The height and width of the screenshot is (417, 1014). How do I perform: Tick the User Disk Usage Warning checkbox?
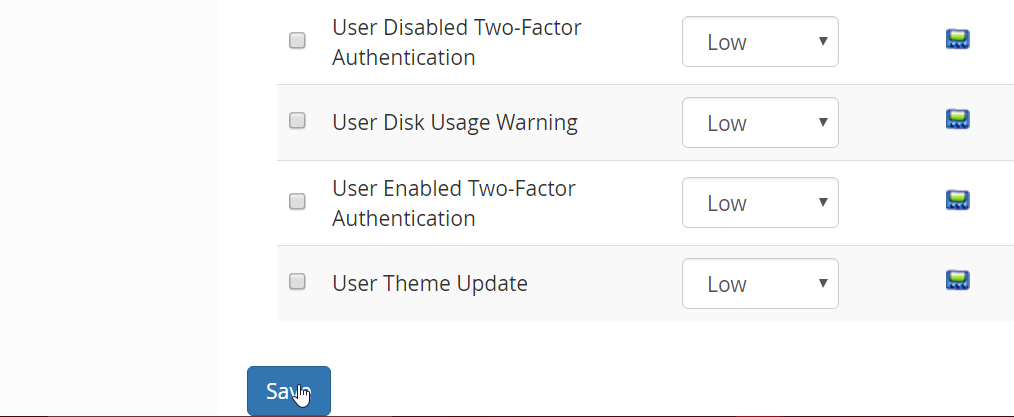297,121
